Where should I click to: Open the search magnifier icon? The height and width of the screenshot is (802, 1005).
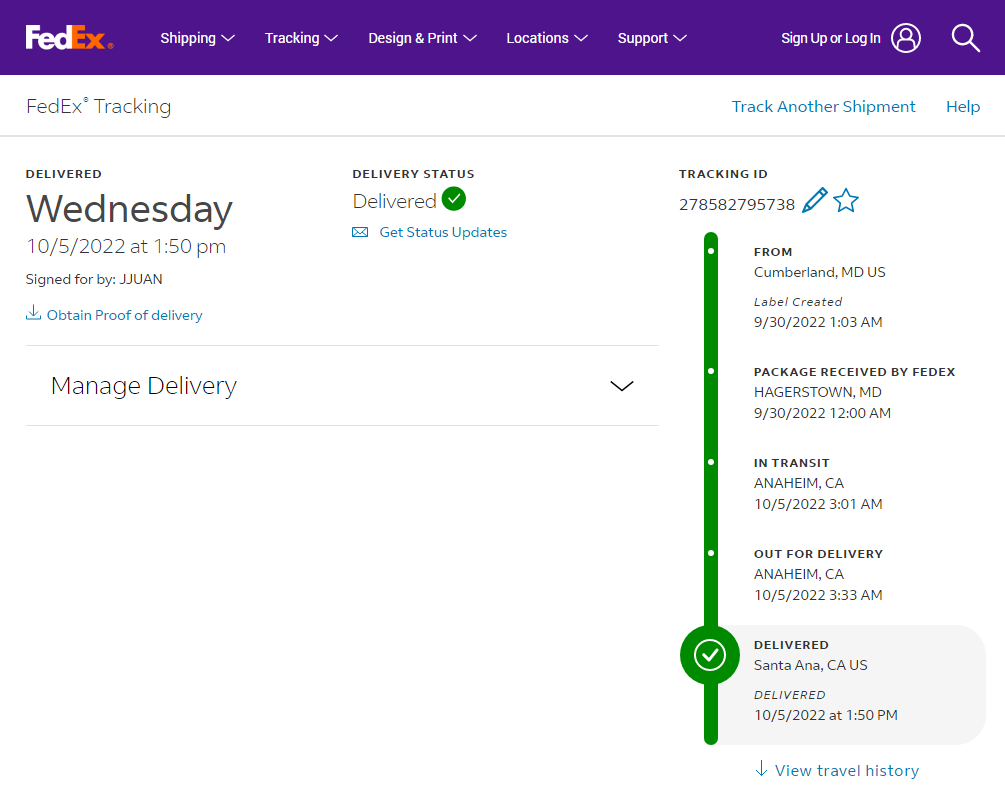(965, 38)
